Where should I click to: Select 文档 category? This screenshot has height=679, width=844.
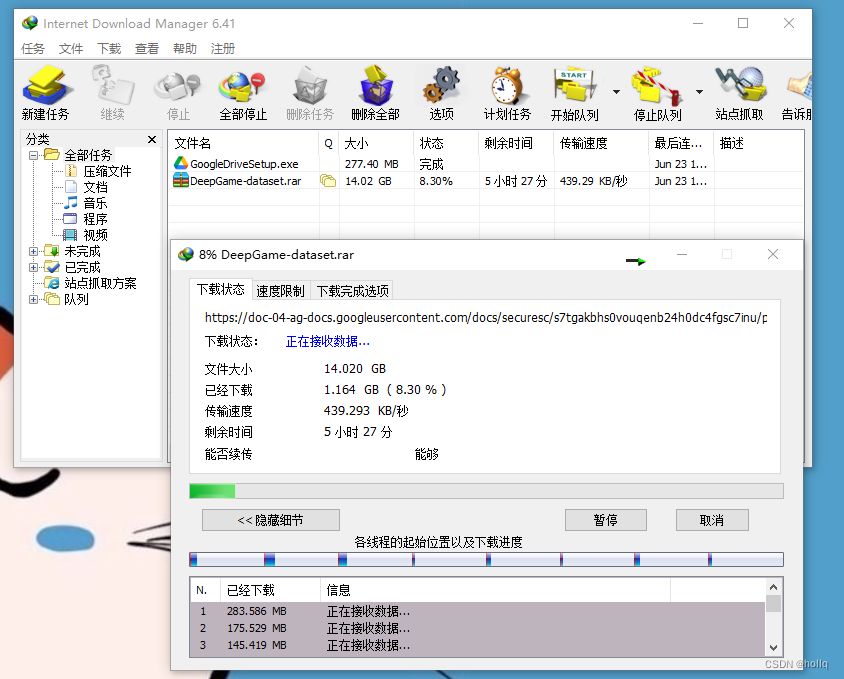[95, 187]
